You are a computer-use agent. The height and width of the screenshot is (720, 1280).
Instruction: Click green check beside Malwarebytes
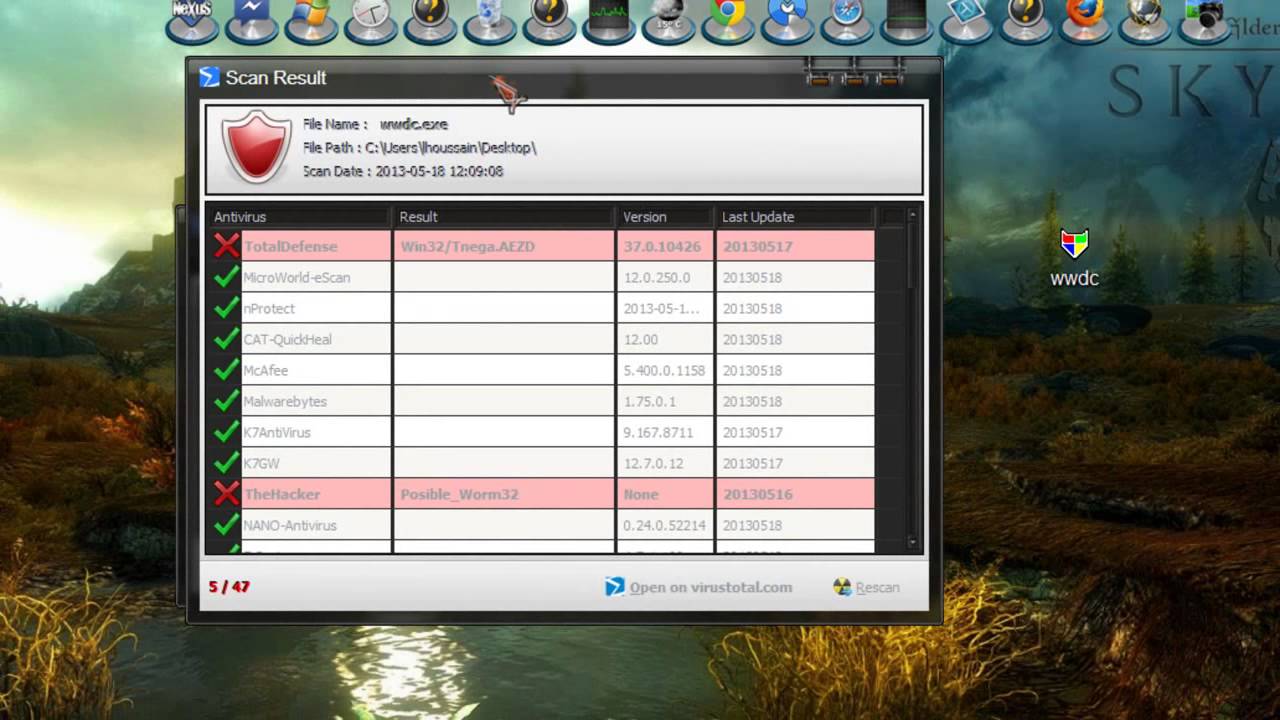[227, 400]
